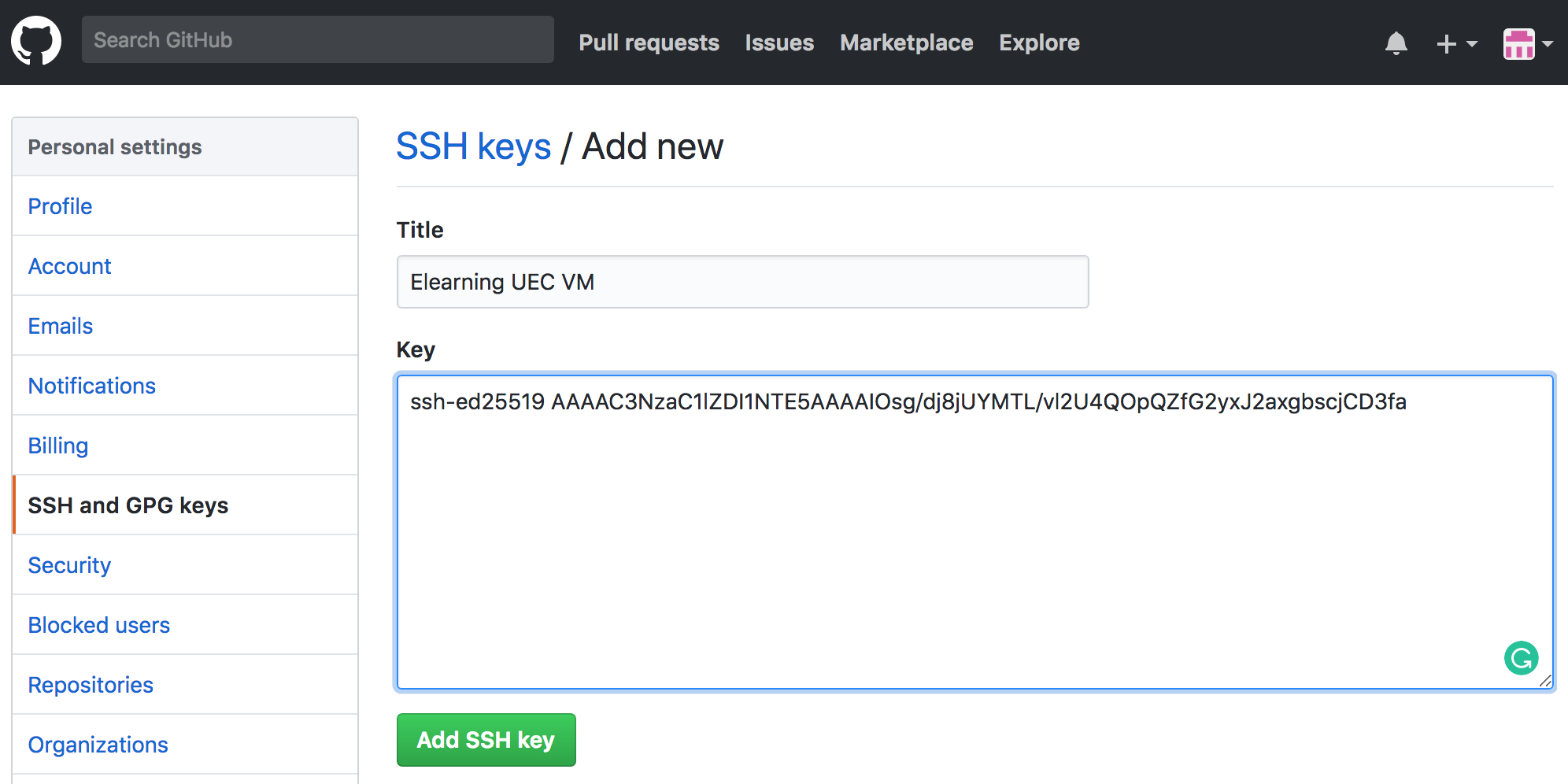Open Notifications settings

pos(185,386)
